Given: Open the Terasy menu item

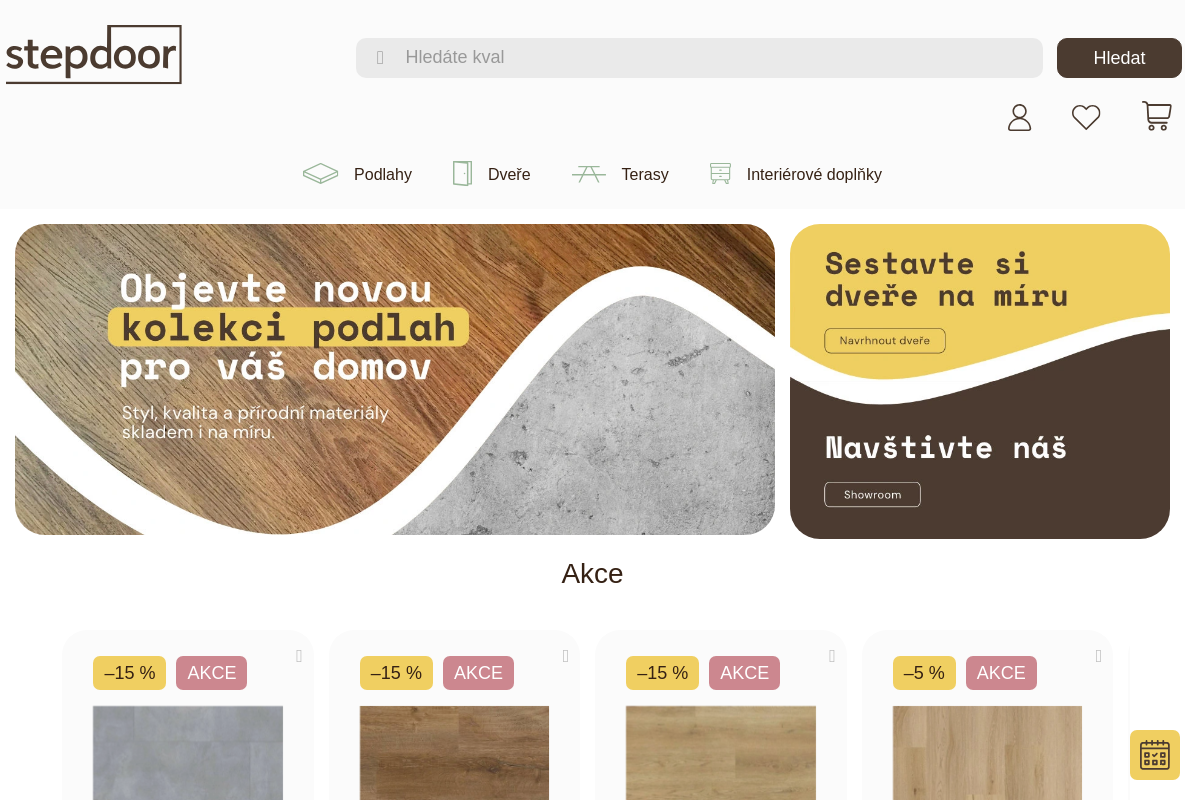Looking at the screenshot, I should 645,174.
